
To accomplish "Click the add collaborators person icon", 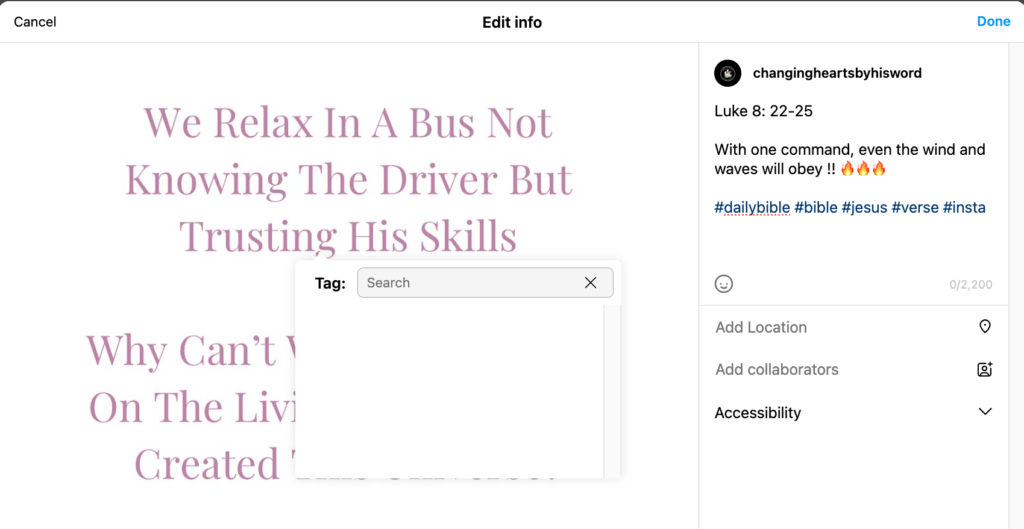I will pyautogui.click(x=984, y=370).
